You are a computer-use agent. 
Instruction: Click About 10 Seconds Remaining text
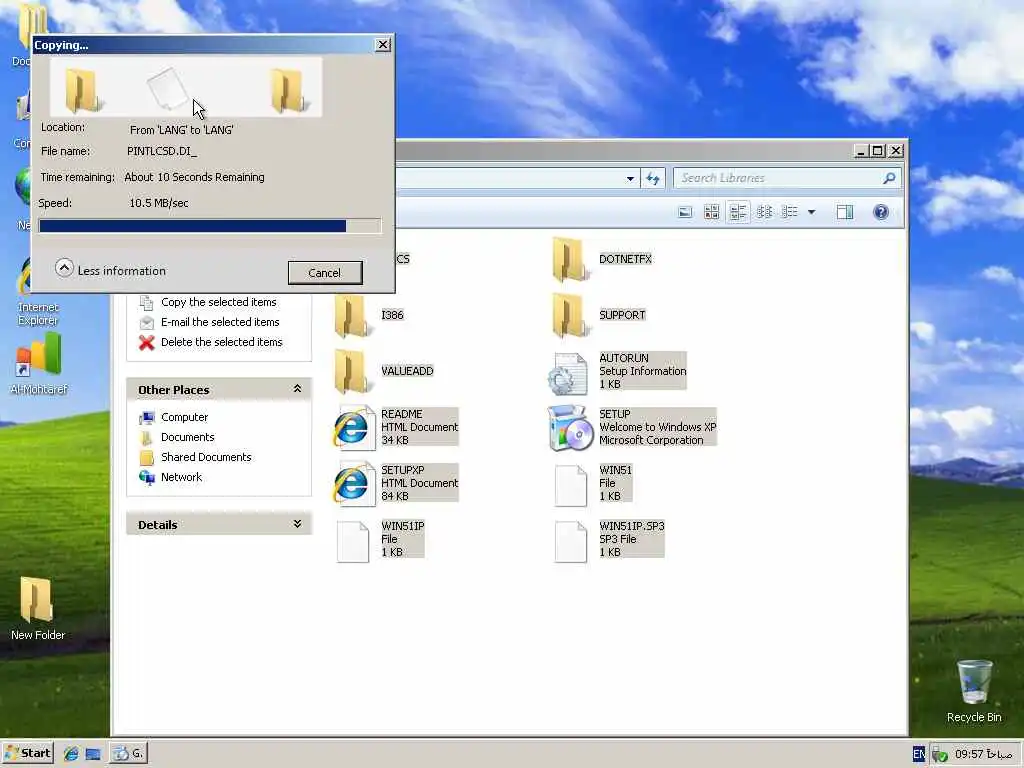point(195,177)
